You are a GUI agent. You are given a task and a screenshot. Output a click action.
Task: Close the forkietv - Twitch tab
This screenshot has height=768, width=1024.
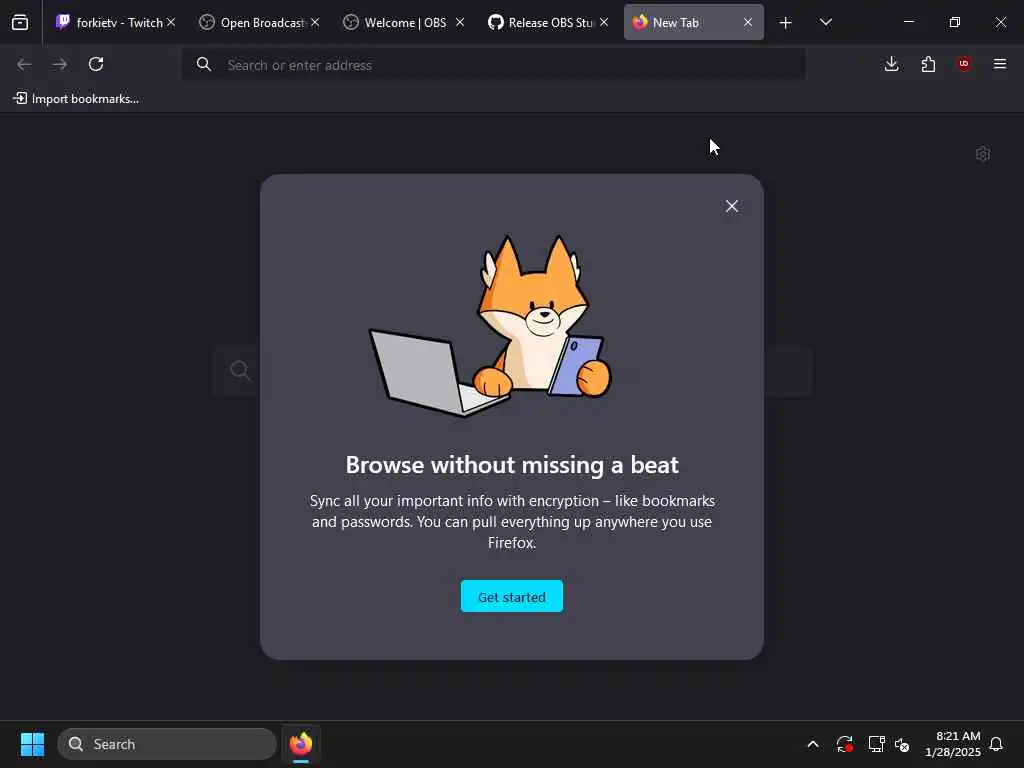[171, 22]
